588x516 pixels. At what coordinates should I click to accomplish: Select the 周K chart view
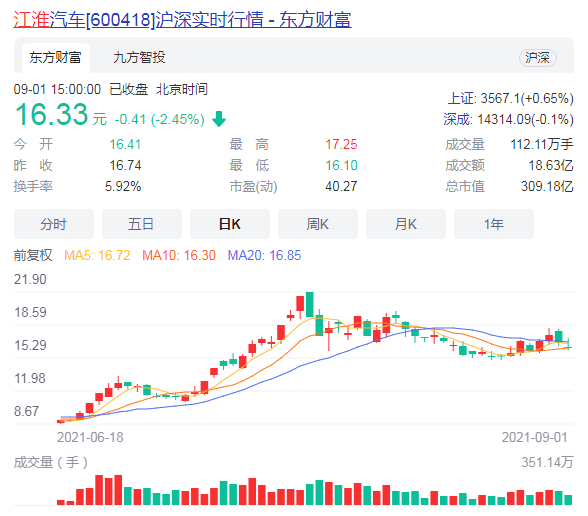click(x=318, y=224)
